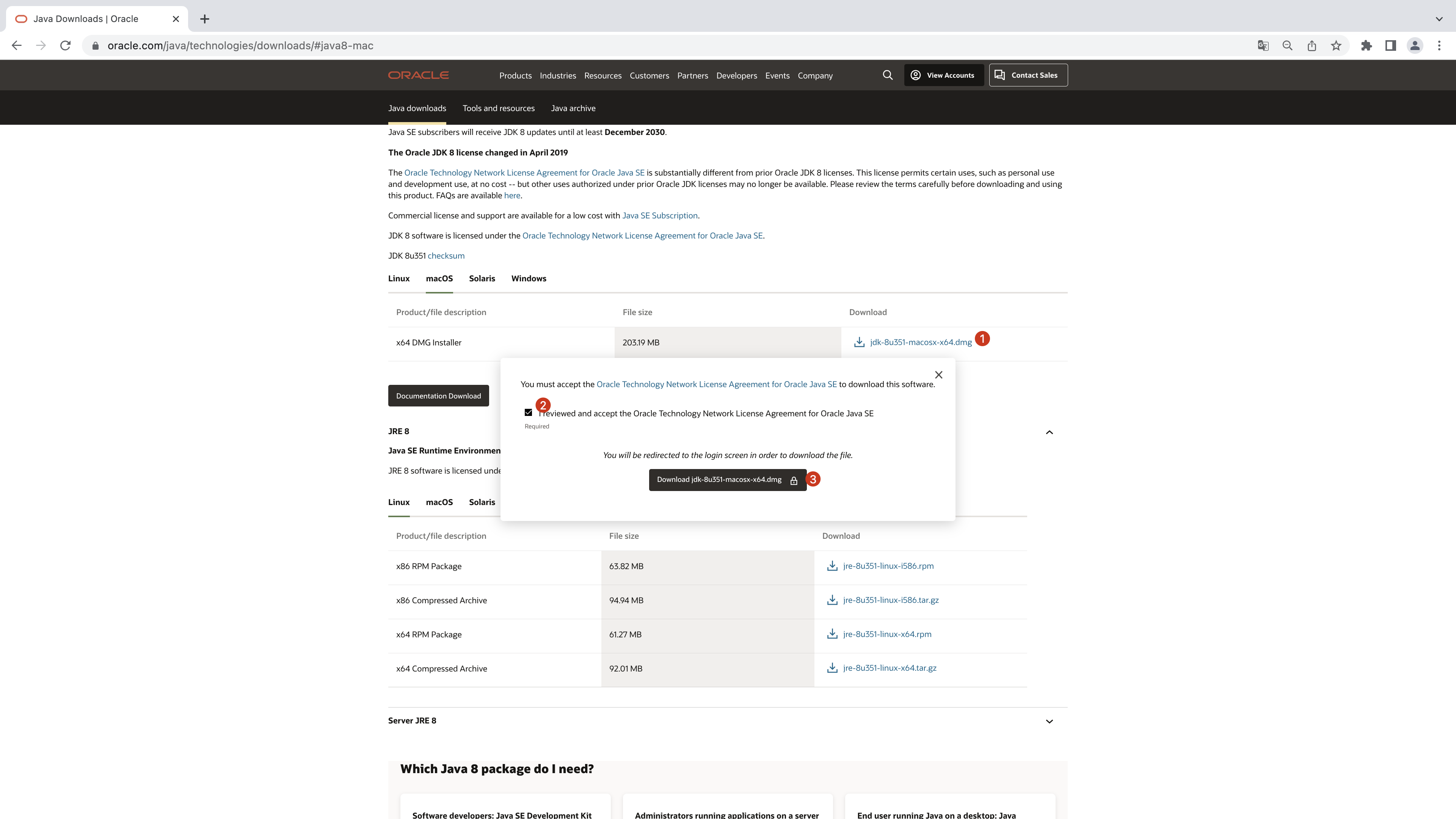Switch to the macOS tab for JDK 8

point(439,278)
